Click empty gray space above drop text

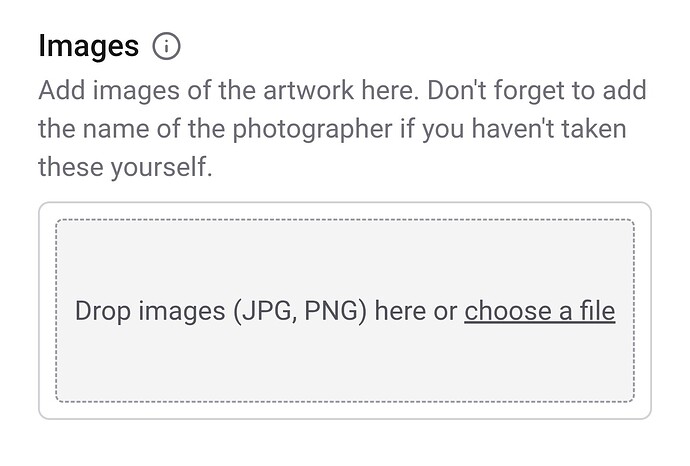345,257
